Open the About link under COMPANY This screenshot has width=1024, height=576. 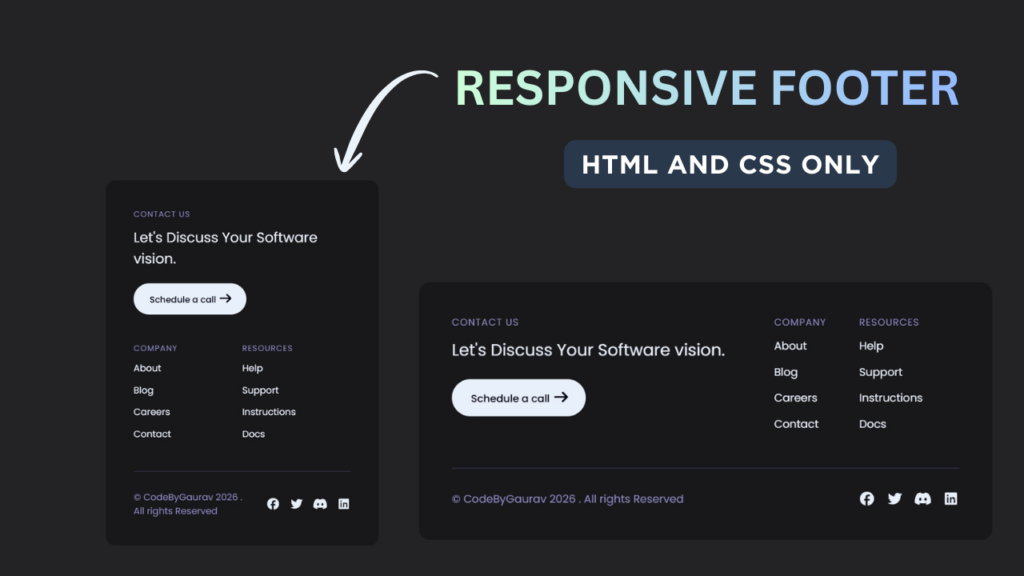pyautogui.click(x=147, y=368)
